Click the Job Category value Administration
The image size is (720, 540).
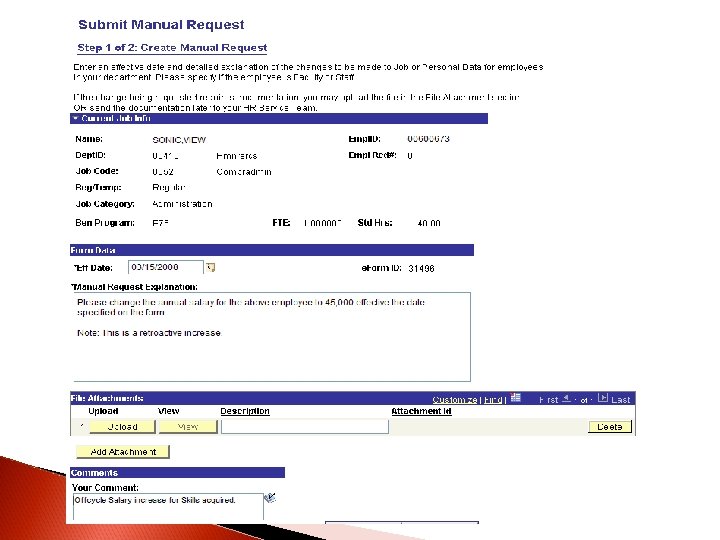(182, 204)
